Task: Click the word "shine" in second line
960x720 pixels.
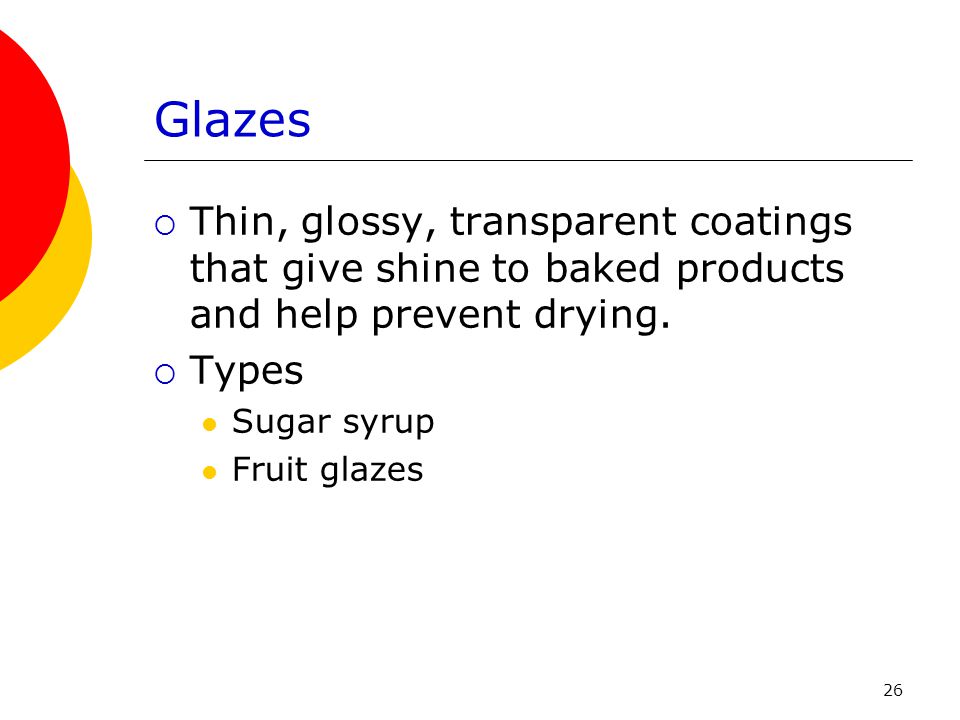Action: click(x=428, y=268)
